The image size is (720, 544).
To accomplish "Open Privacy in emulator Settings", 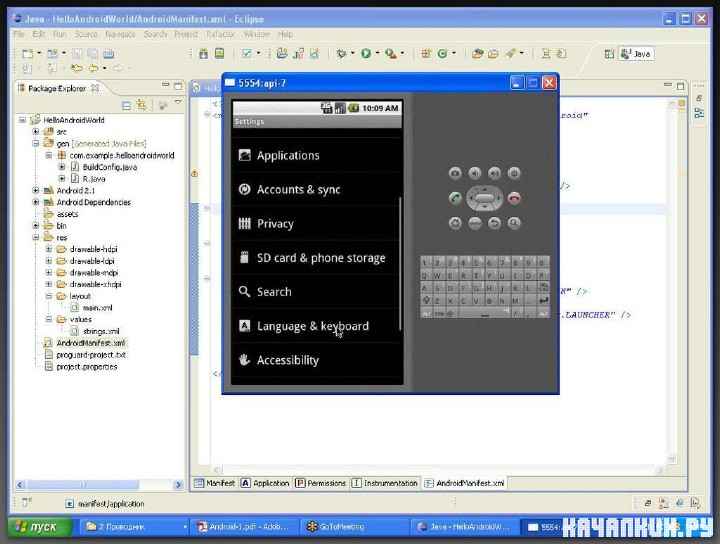I will (316, 224).
